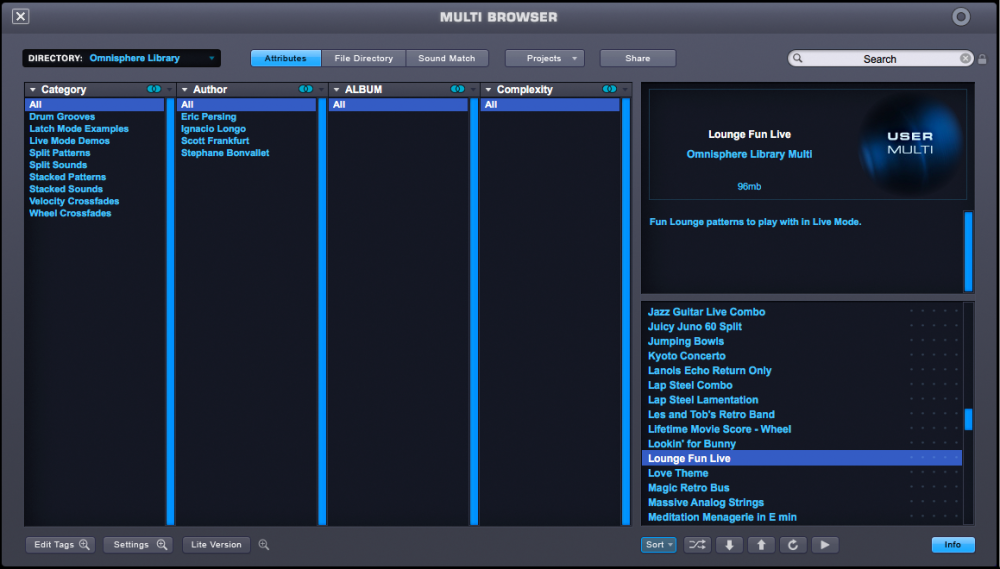Image resolution: width=1000 pixels, height=569 pixels.
Task: Select Wheel Crossfades category
Action: (70, 213)
